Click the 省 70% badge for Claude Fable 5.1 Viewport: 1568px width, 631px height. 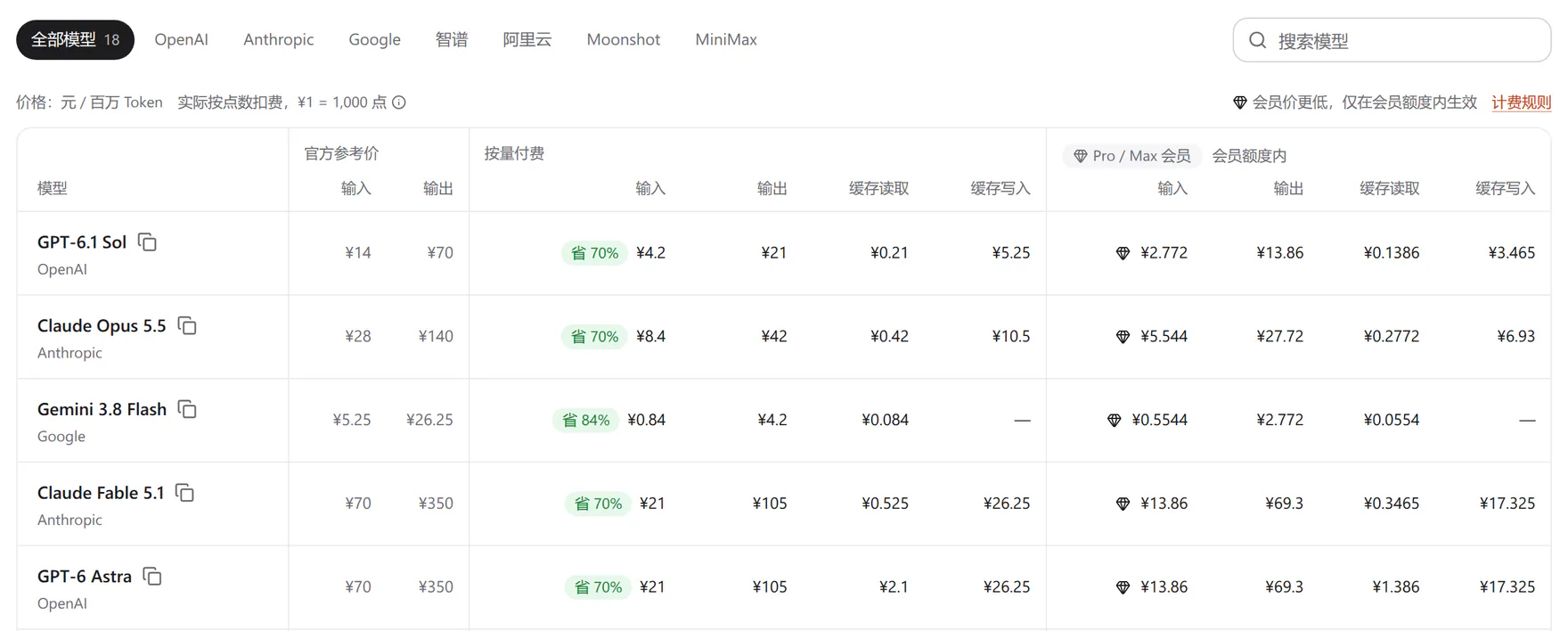(x=598, y=504)
